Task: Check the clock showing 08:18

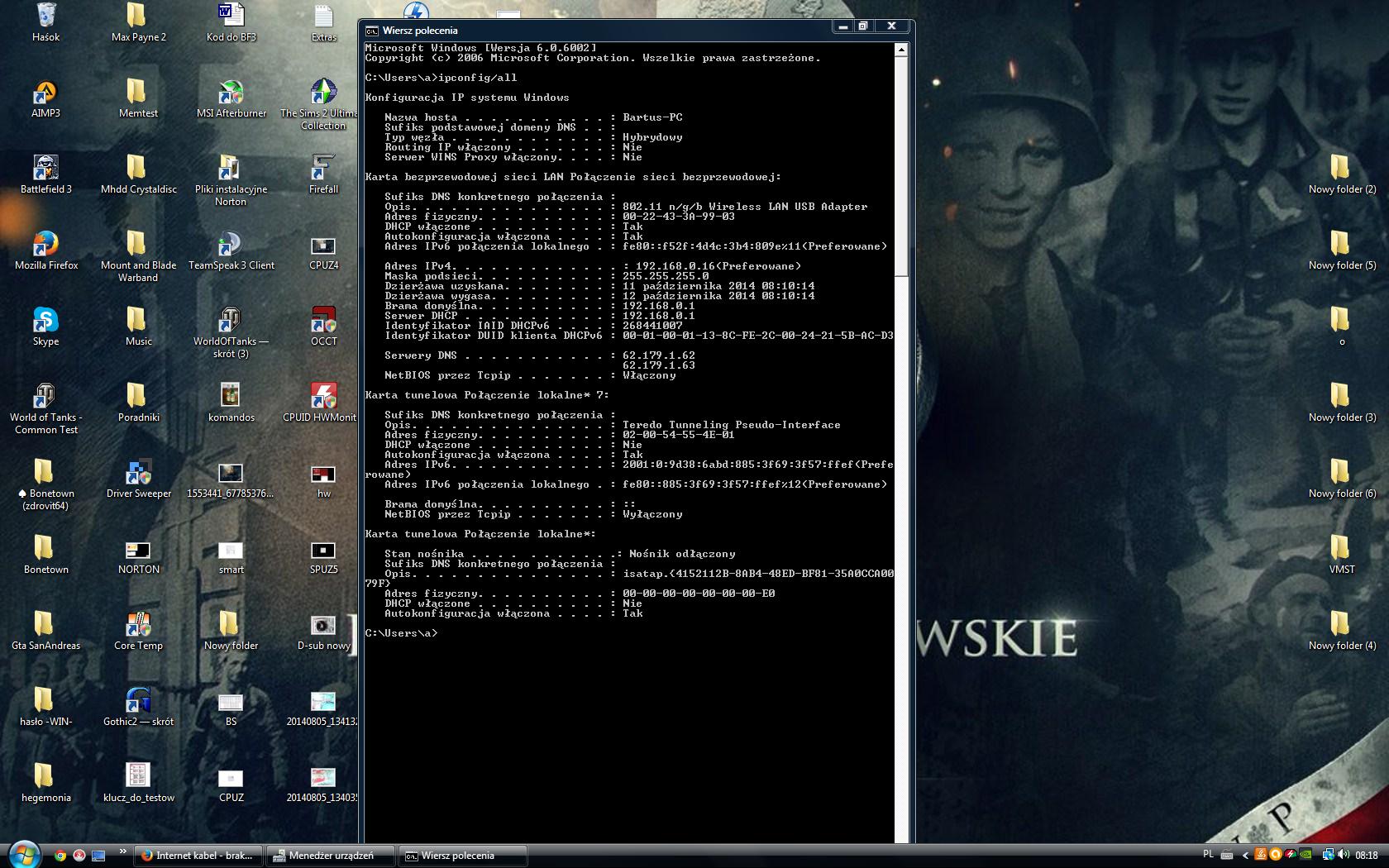Action: pyautogui.click(x=1366, y=855)
